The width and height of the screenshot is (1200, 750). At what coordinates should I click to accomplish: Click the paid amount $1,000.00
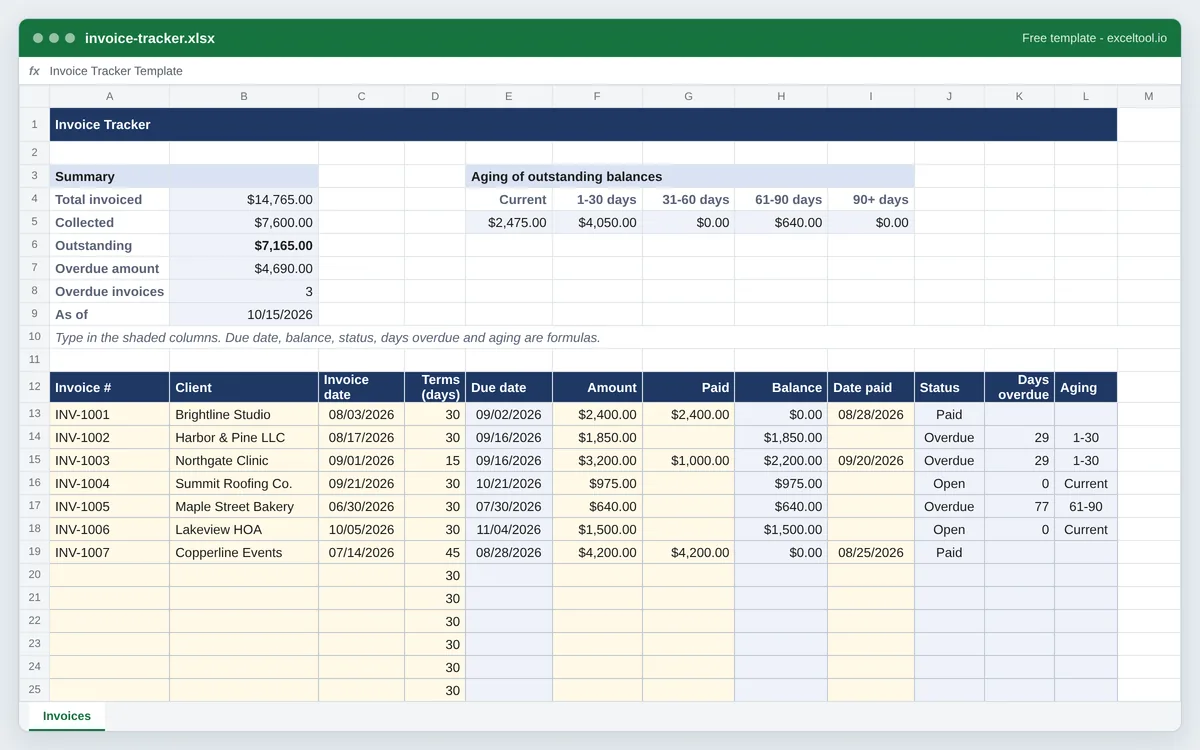(x=688, y=460)
